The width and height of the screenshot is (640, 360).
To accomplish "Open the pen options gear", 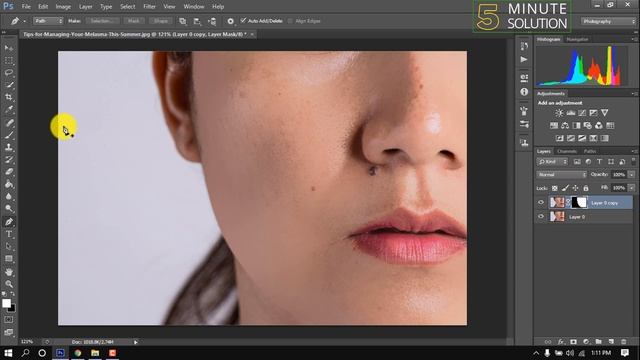I will (231, 21).
